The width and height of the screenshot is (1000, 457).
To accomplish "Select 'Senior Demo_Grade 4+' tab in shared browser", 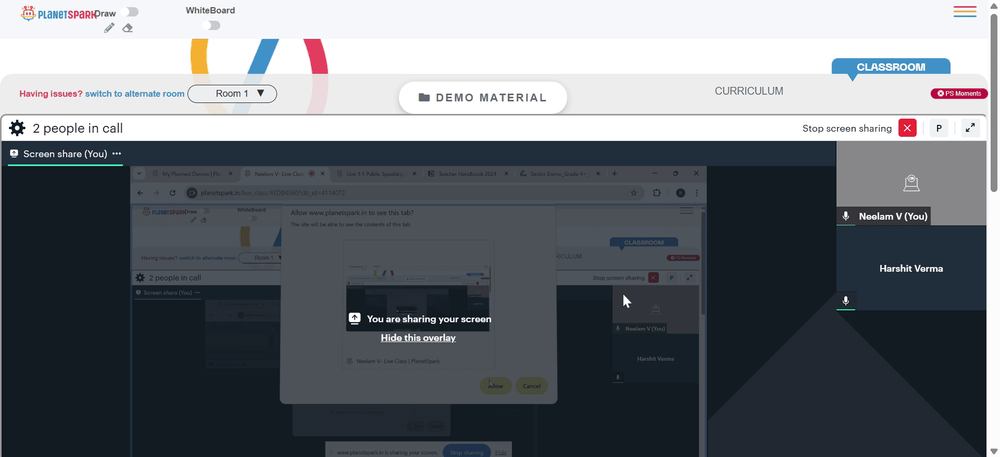I will 558,173.
